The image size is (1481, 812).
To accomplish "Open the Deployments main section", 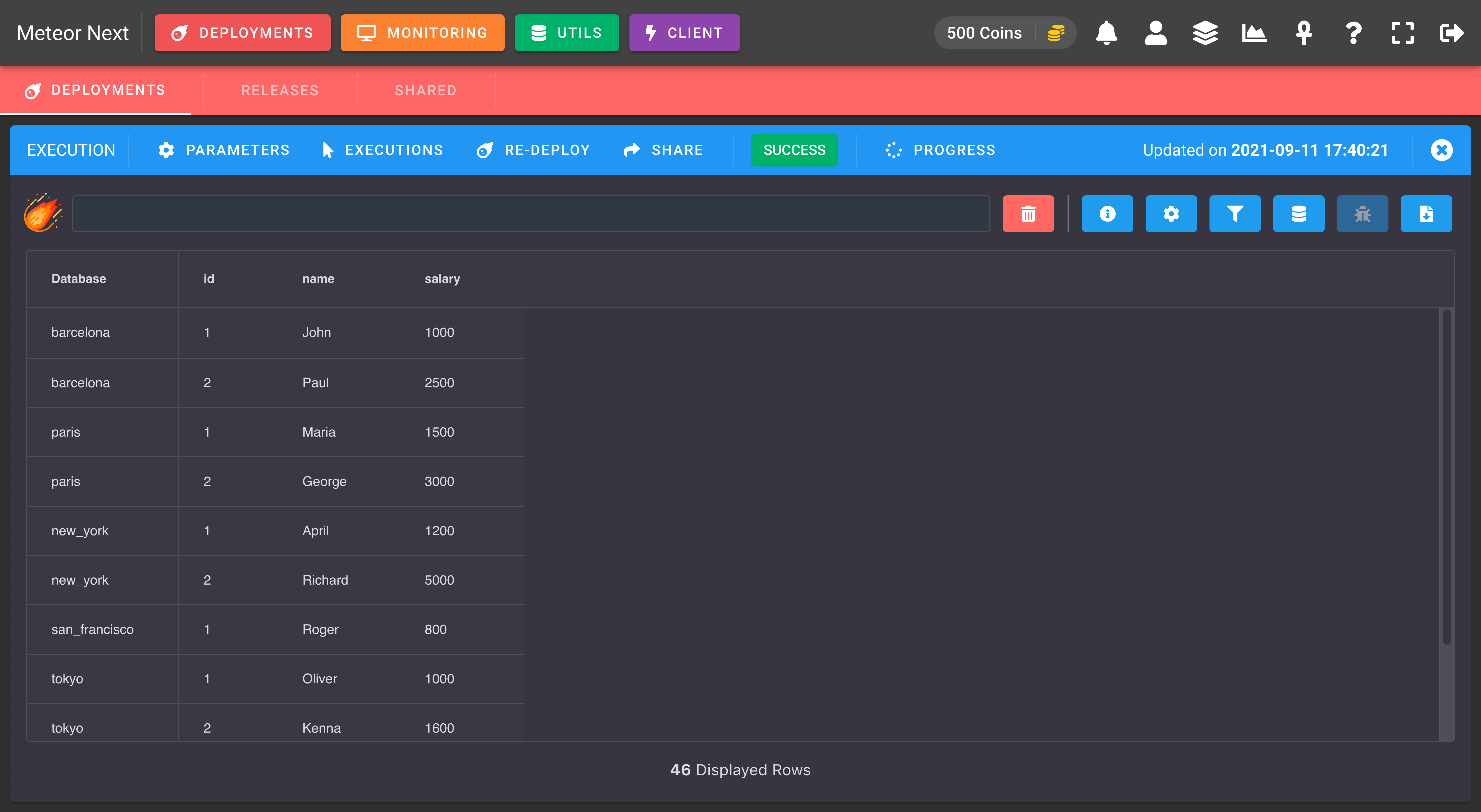I will 243,33.
